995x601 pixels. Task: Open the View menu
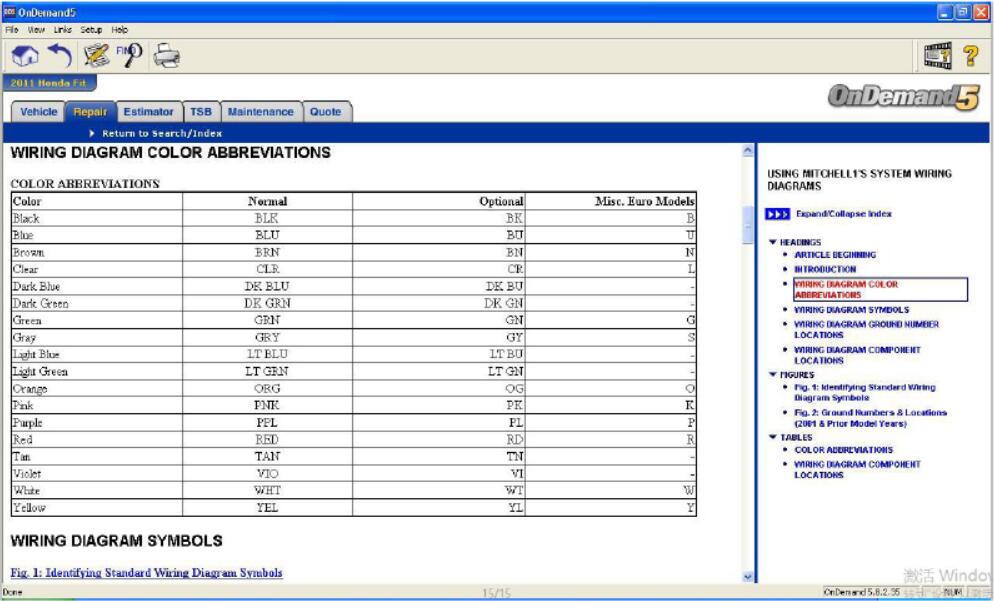tap(36, 30)
